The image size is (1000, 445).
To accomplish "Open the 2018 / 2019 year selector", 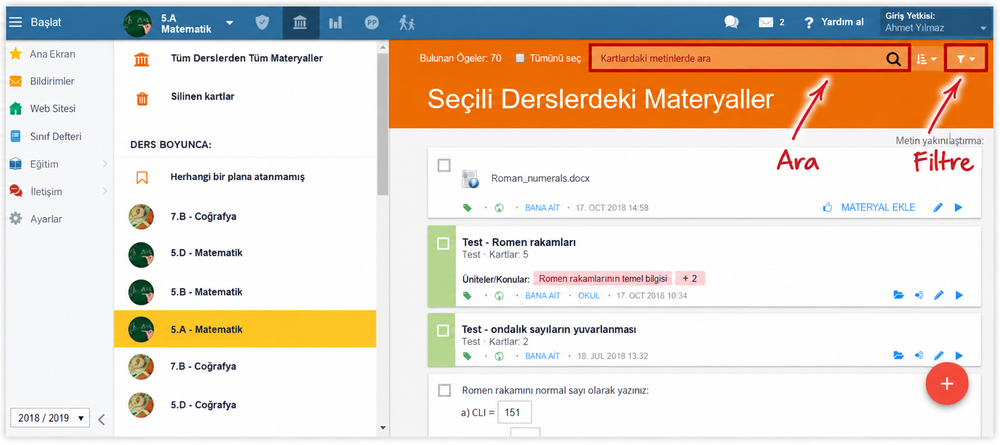I will click(x=49, y=418).
